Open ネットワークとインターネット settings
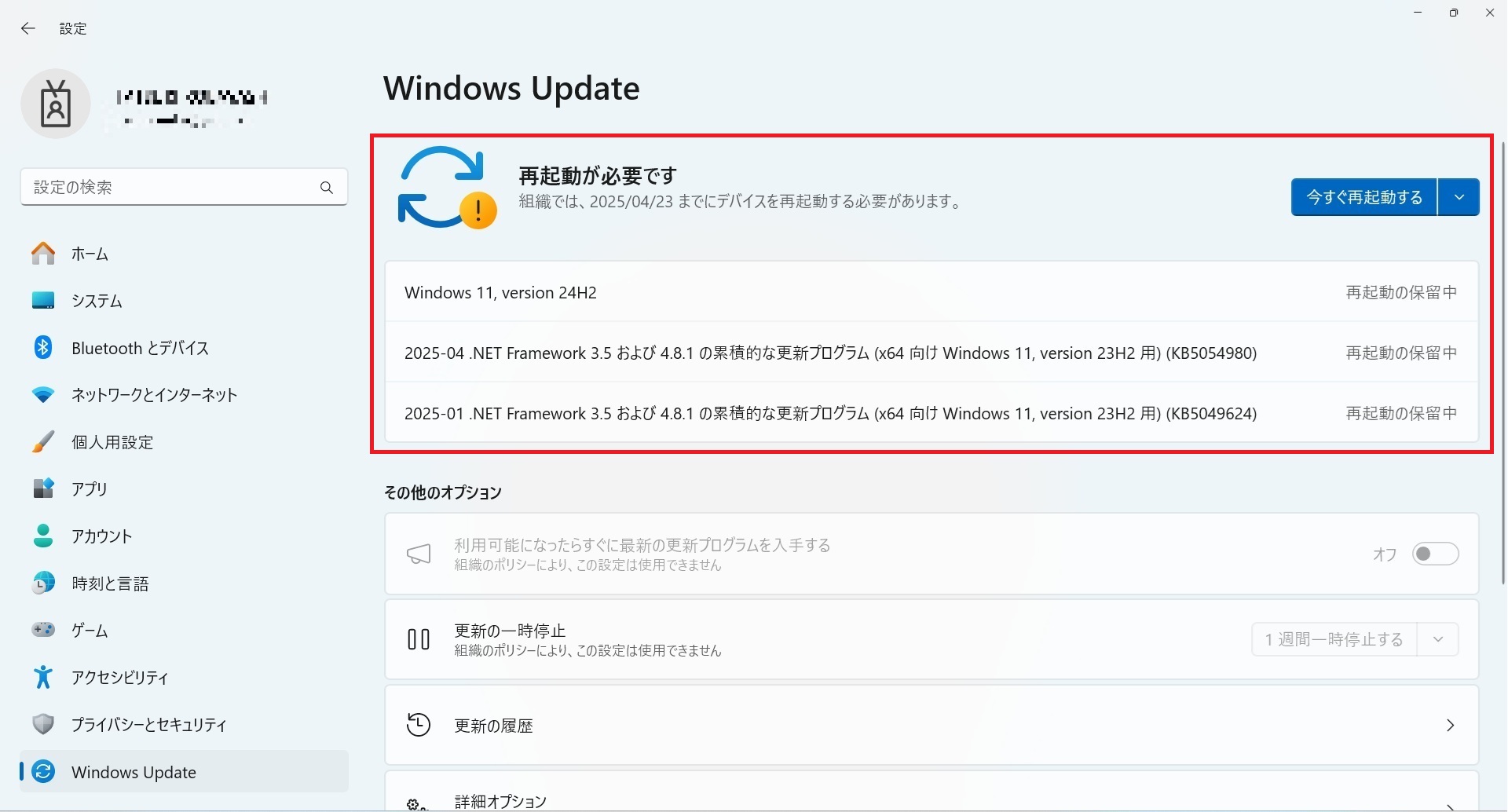Viewport: 1508px width, 812px height. 184,395
